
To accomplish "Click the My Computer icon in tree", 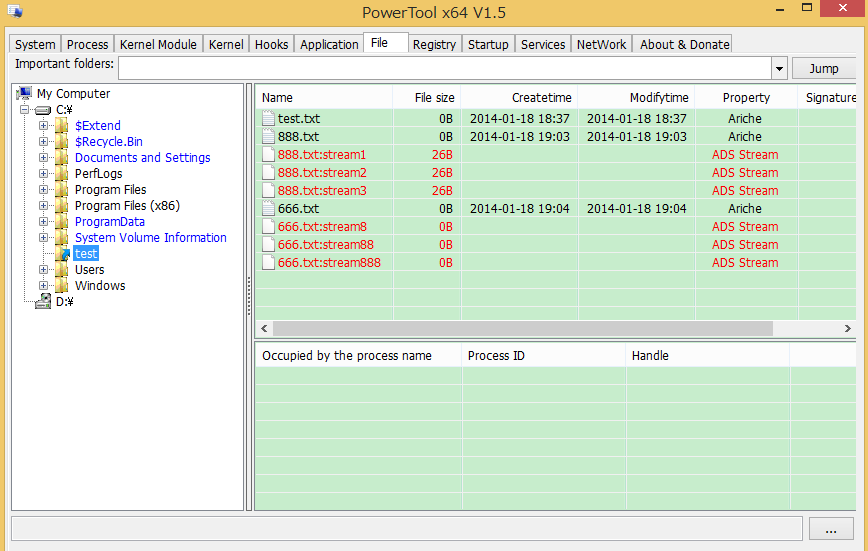I will pos(24,93).
